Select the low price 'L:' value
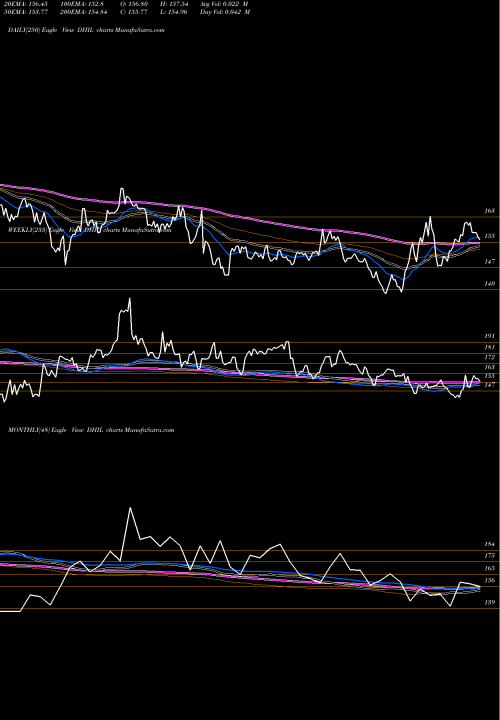 [174, 12]
